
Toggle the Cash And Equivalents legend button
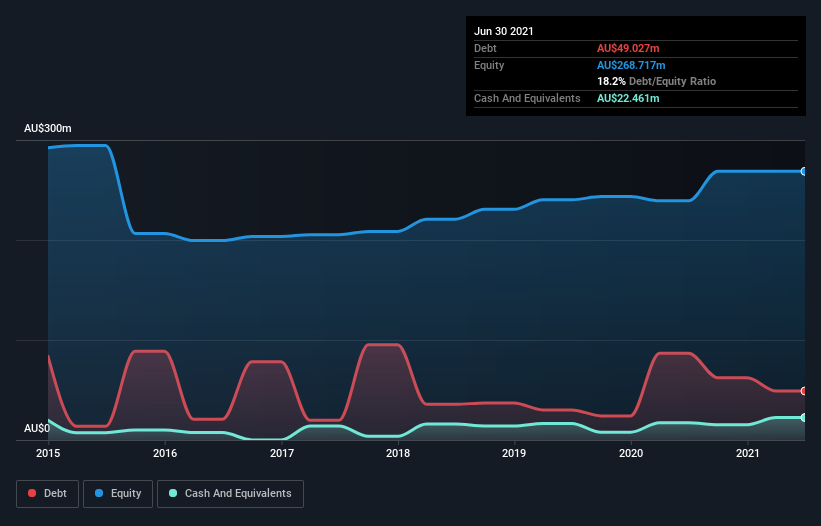click(230, 494)
